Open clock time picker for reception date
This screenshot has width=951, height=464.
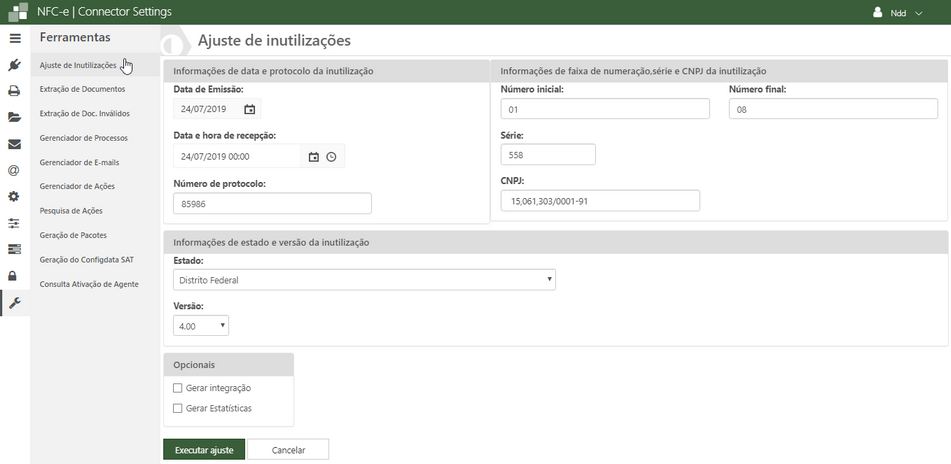[331, 157]
